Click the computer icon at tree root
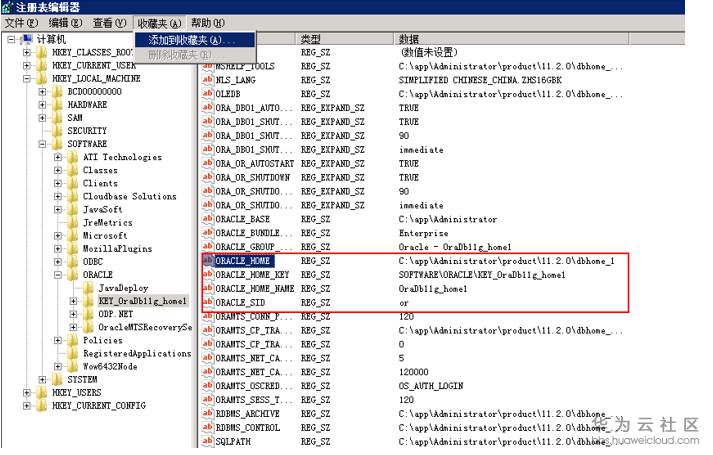 pos(27,39)
